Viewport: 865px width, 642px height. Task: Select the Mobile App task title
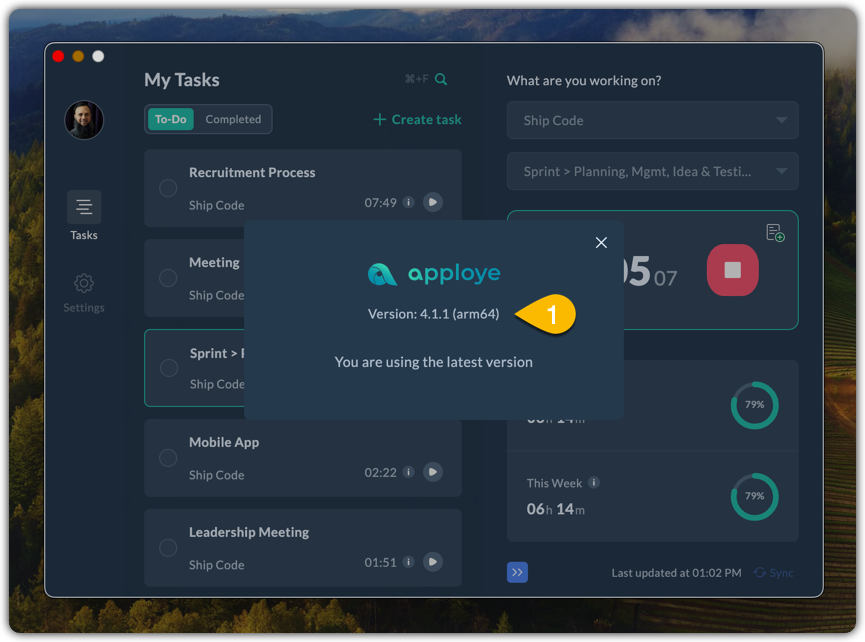pyautogui.click(x=224, y=442)
